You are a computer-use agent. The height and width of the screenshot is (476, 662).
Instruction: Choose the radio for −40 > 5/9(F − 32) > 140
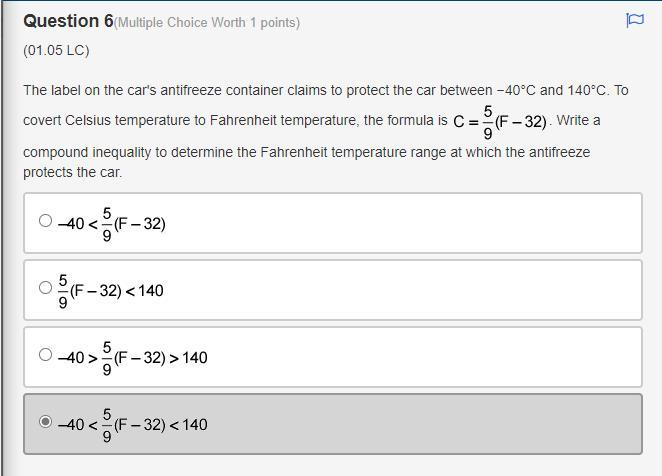[45, 354]
